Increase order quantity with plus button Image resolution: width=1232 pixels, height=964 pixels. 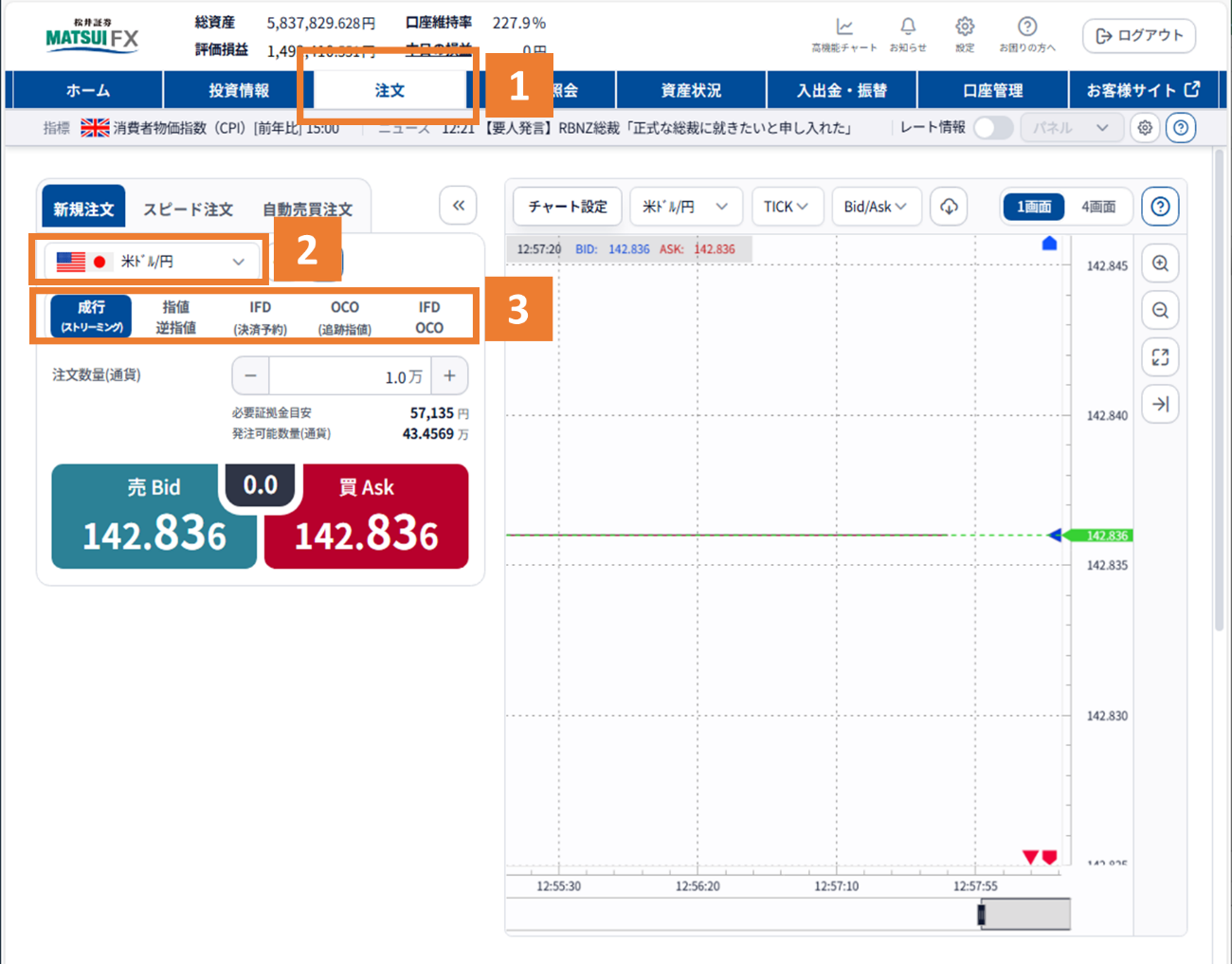tap(449, 376)
